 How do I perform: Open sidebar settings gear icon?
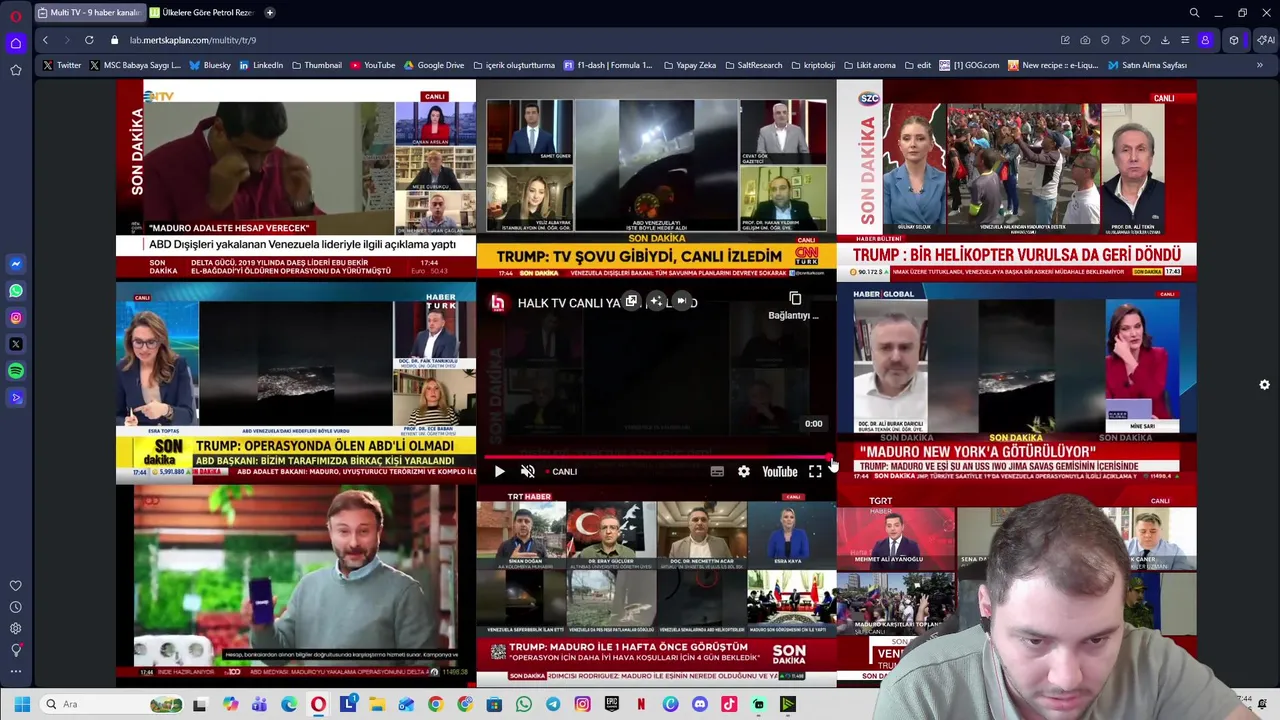point(15,629)
